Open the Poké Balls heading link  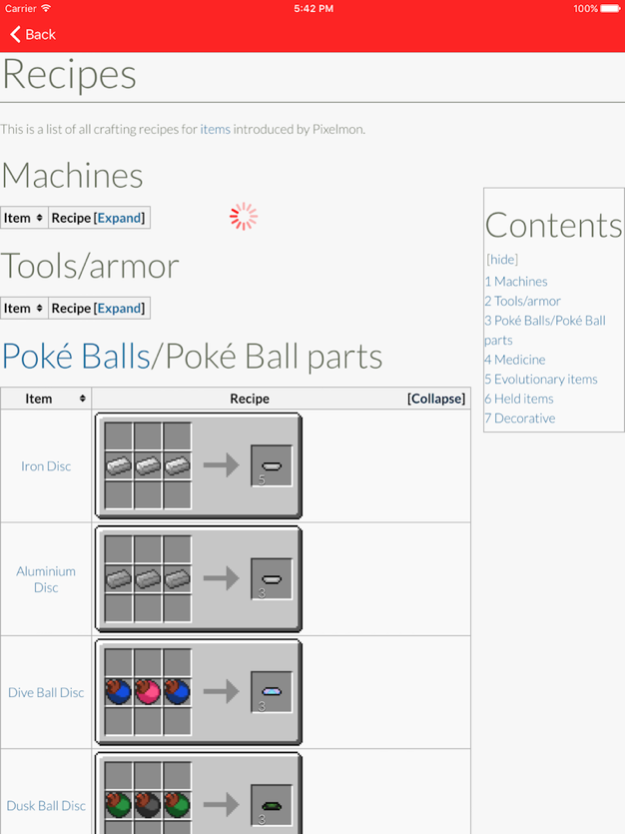pos(77,356)
